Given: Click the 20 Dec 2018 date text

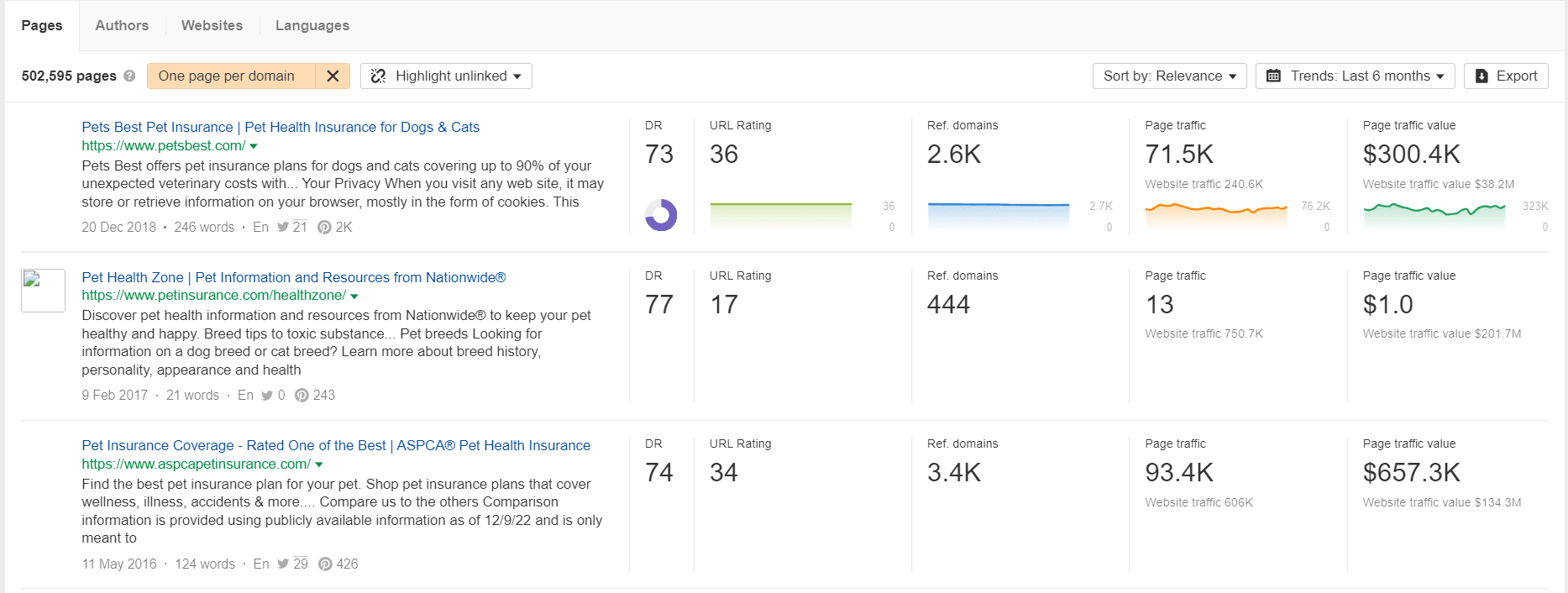Looking at the screenshot, I should pyautogui.click(x=118, y=227).
